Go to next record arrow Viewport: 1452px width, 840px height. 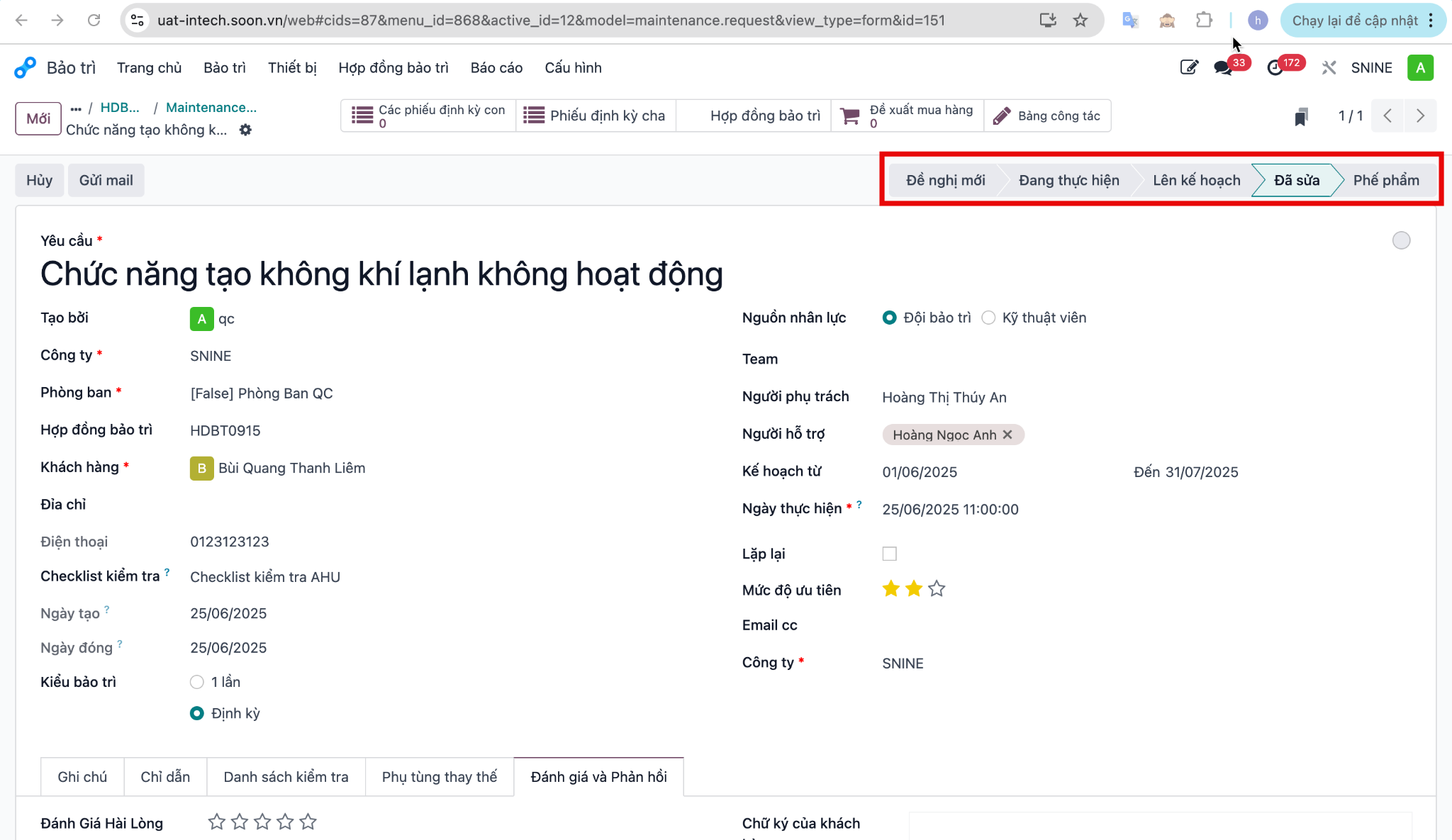point(1420,116)
